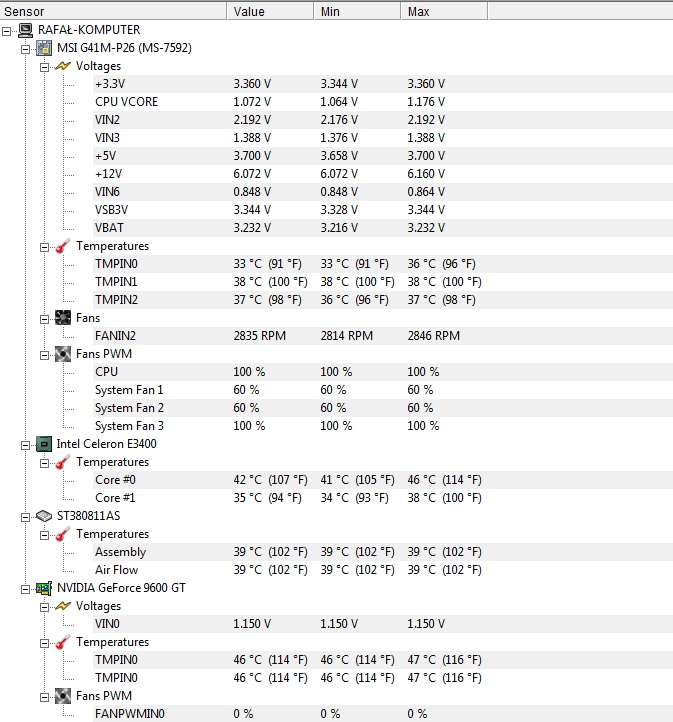The image size is (673, 722).
Task: Click the Min column header
Action: tap(358, 11)
